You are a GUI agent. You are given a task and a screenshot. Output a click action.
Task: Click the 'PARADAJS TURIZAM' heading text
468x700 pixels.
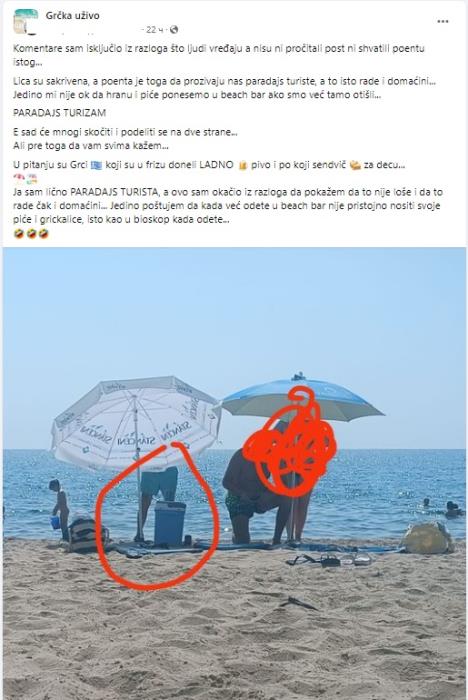point(59,113)
